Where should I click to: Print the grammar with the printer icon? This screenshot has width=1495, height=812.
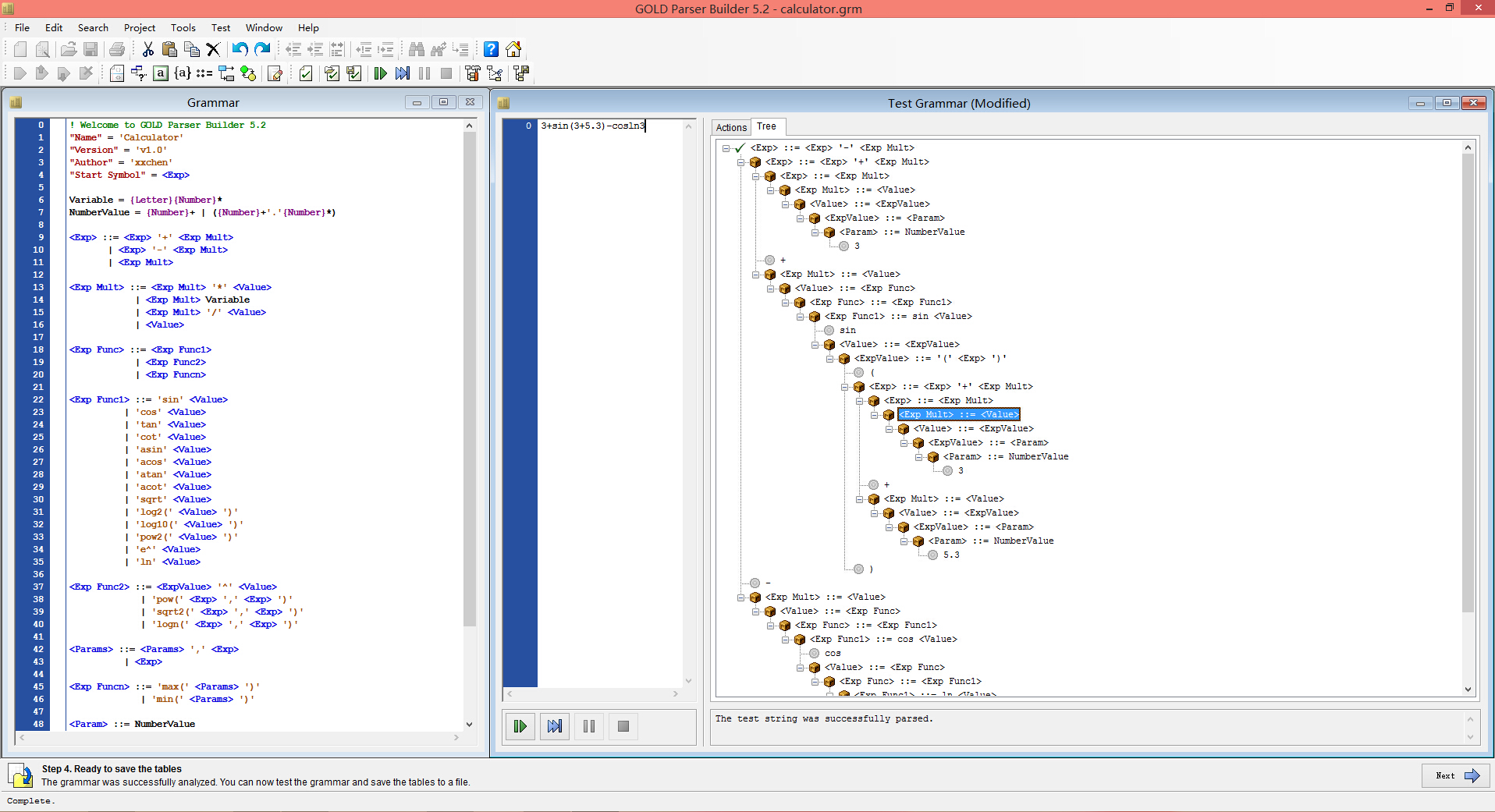(117, 49)
